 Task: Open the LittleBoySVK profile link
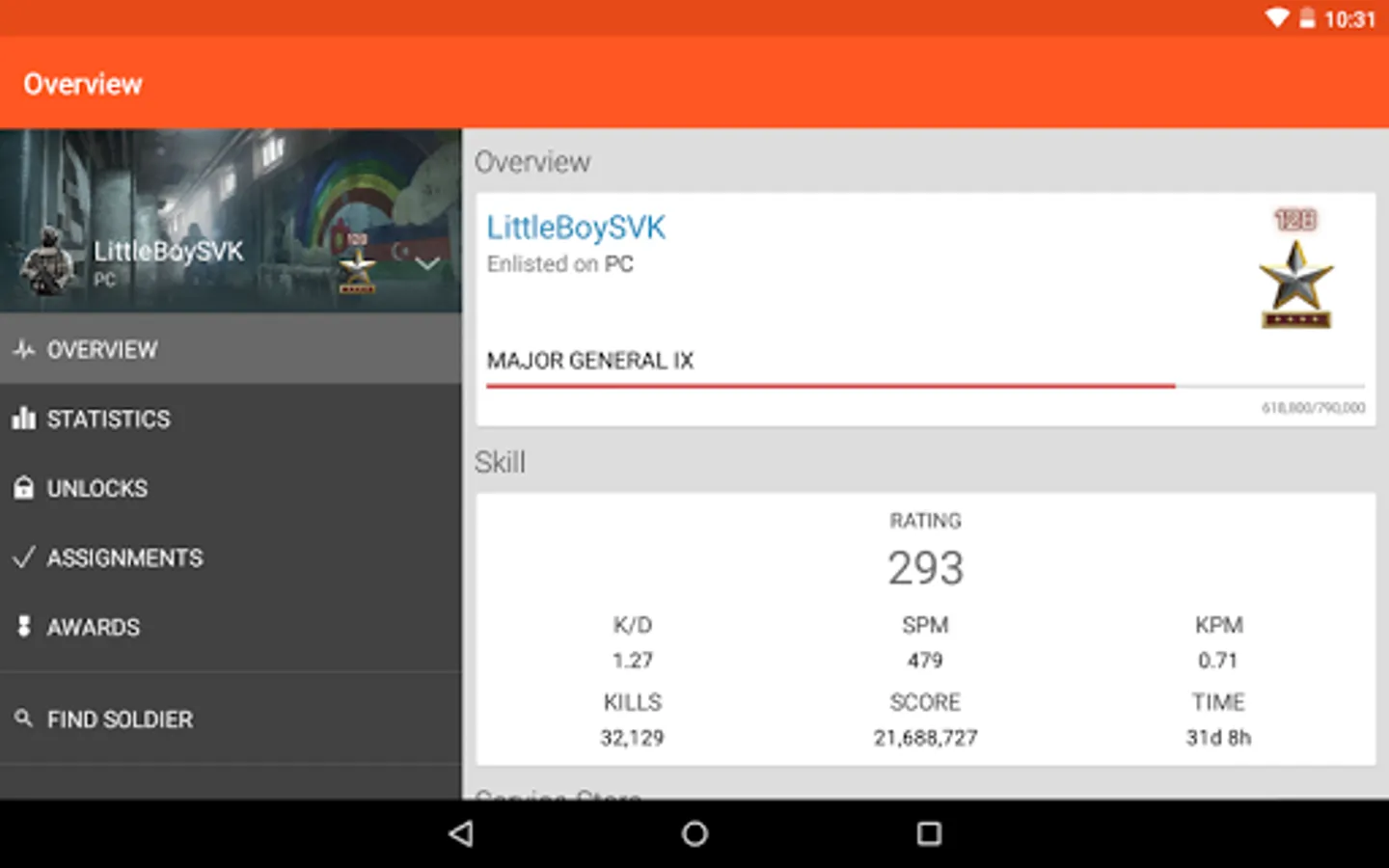tap(576, 228)
